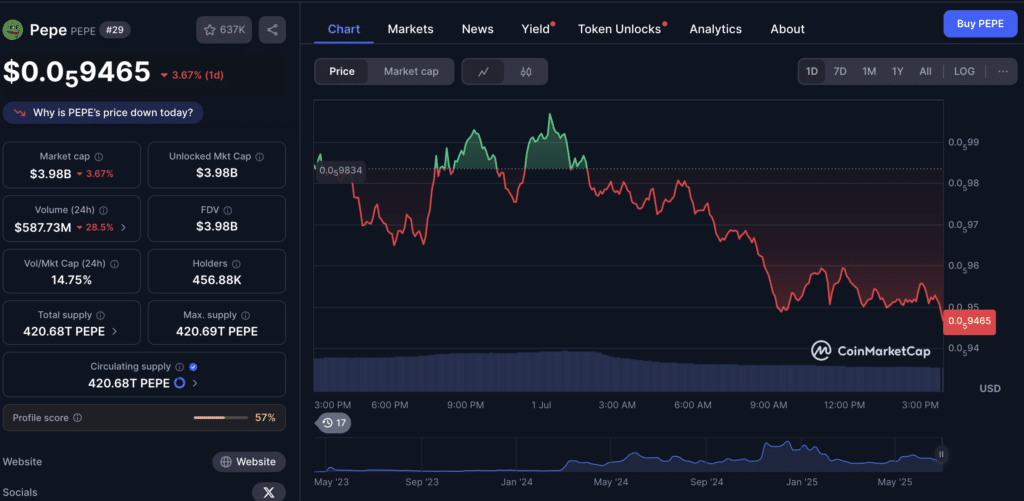Click the bottom historical timeline chart

pos(627,455)
